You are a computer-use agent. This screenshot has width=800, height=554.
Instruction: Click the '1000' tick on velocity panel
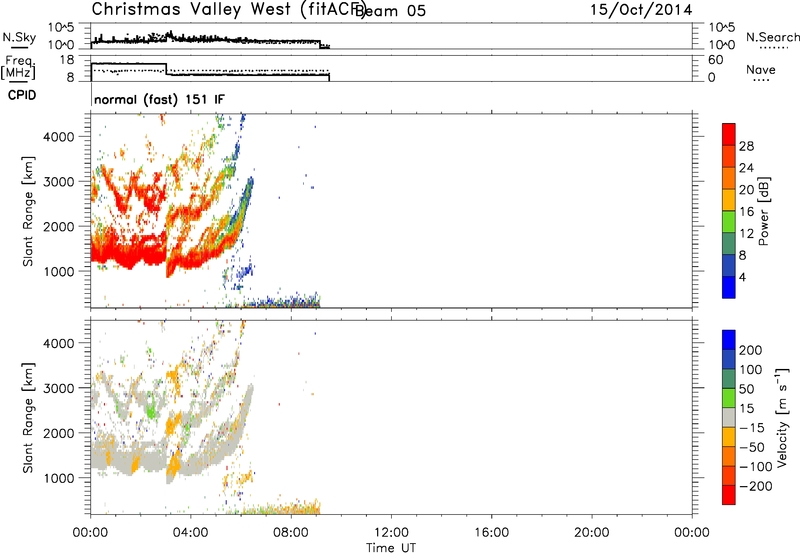pyautogui.click(x=59, y=478)
